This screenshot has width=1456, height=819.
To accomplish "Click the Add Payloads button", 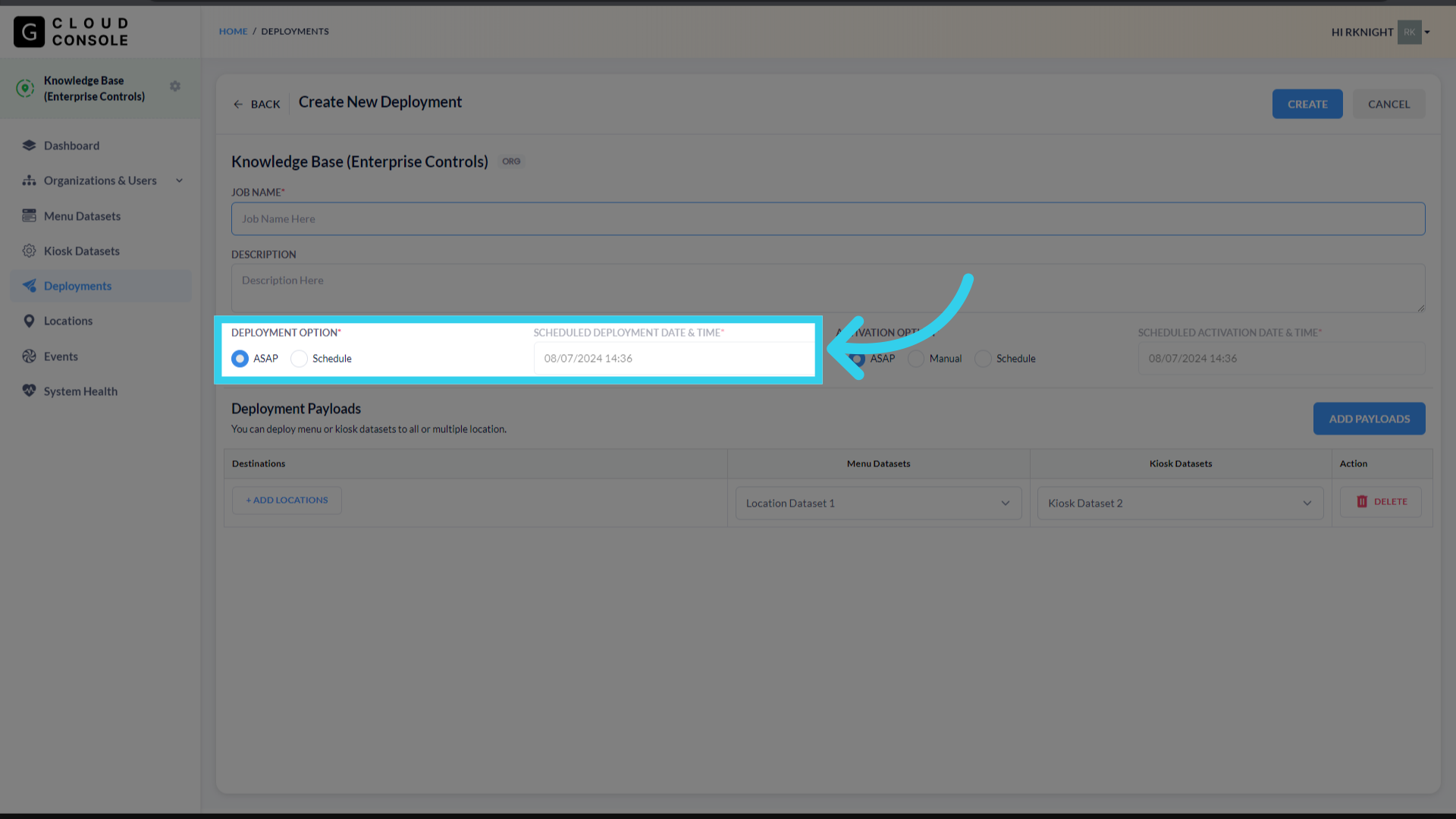I will click(x=1369, y=419).
